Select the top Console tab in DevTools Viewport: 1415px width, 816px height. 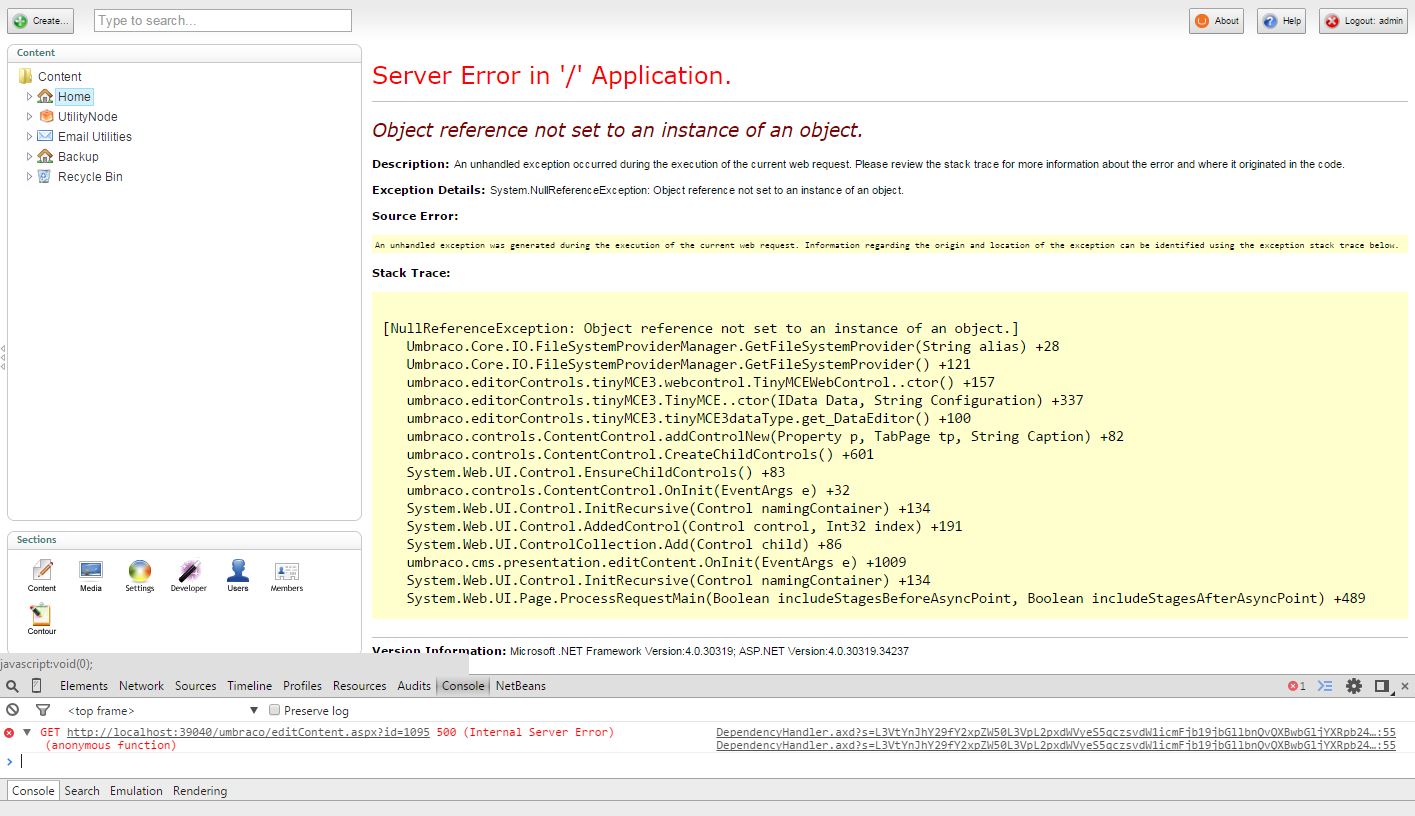coord(463,686)
